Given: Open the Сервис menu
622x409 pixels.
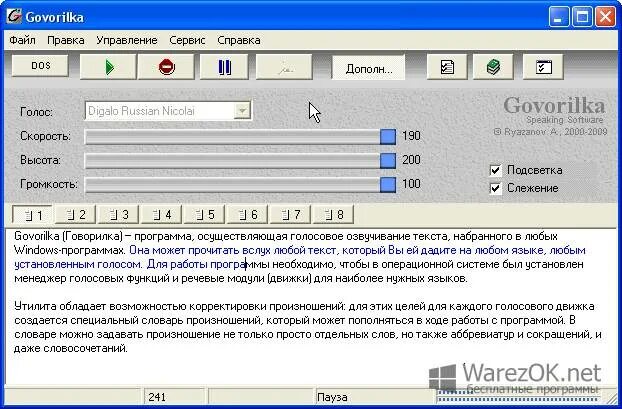Looking at the screenshot, I should 187,40.
